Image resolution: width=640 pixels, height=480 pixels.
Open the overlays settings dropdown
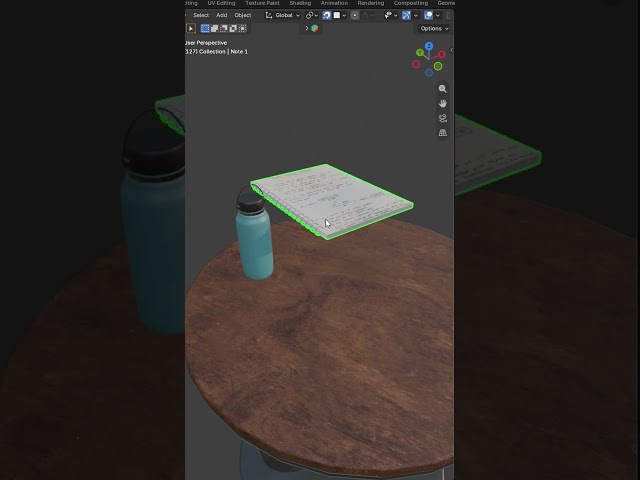coord(438,15)
